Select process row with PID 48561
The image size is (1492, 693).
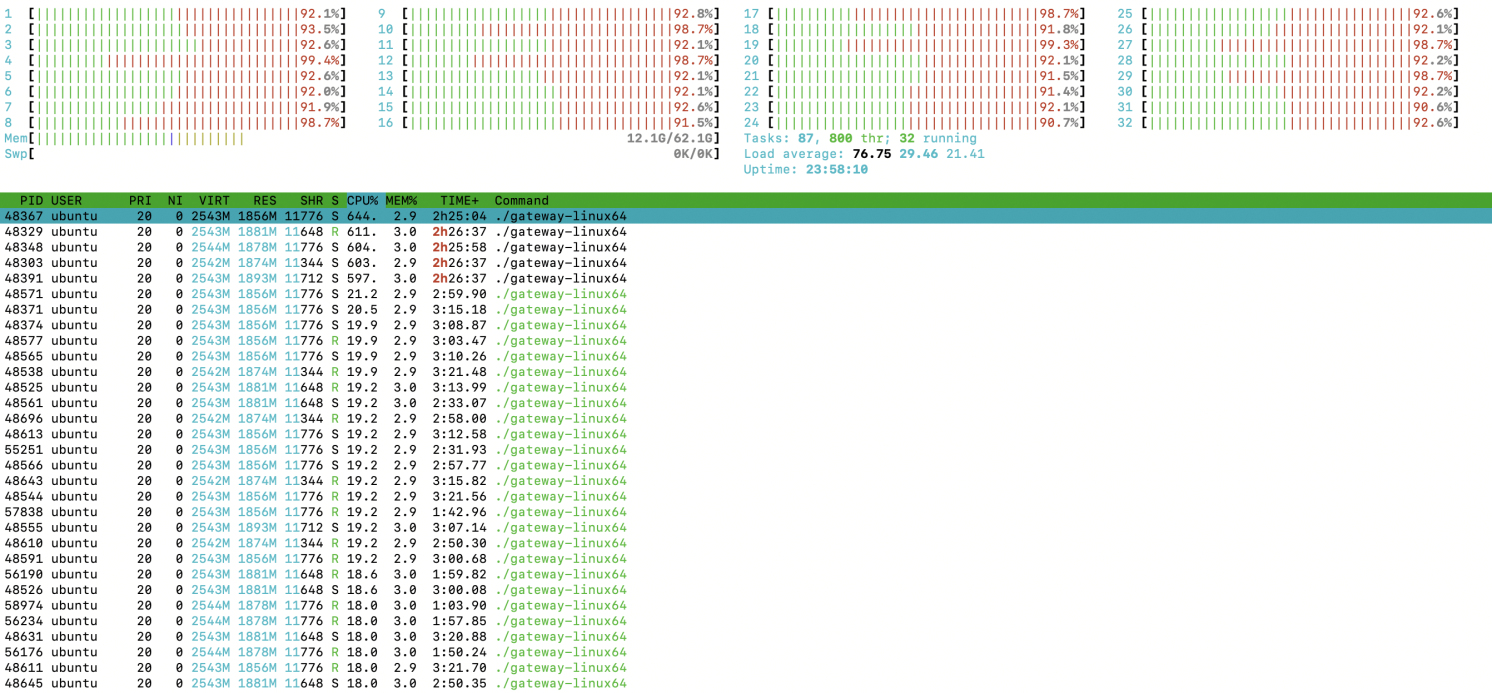click(746, 403)
